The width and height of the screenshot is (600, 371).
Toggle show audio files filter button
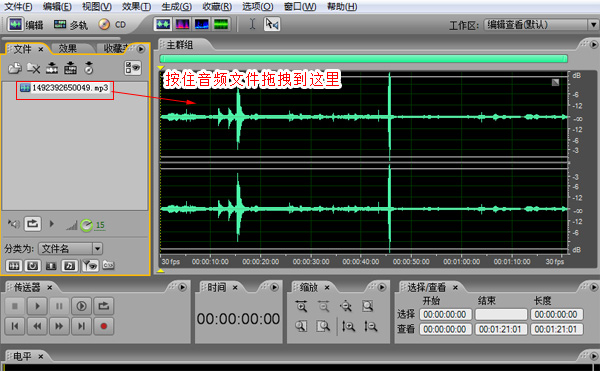(14, 265)
